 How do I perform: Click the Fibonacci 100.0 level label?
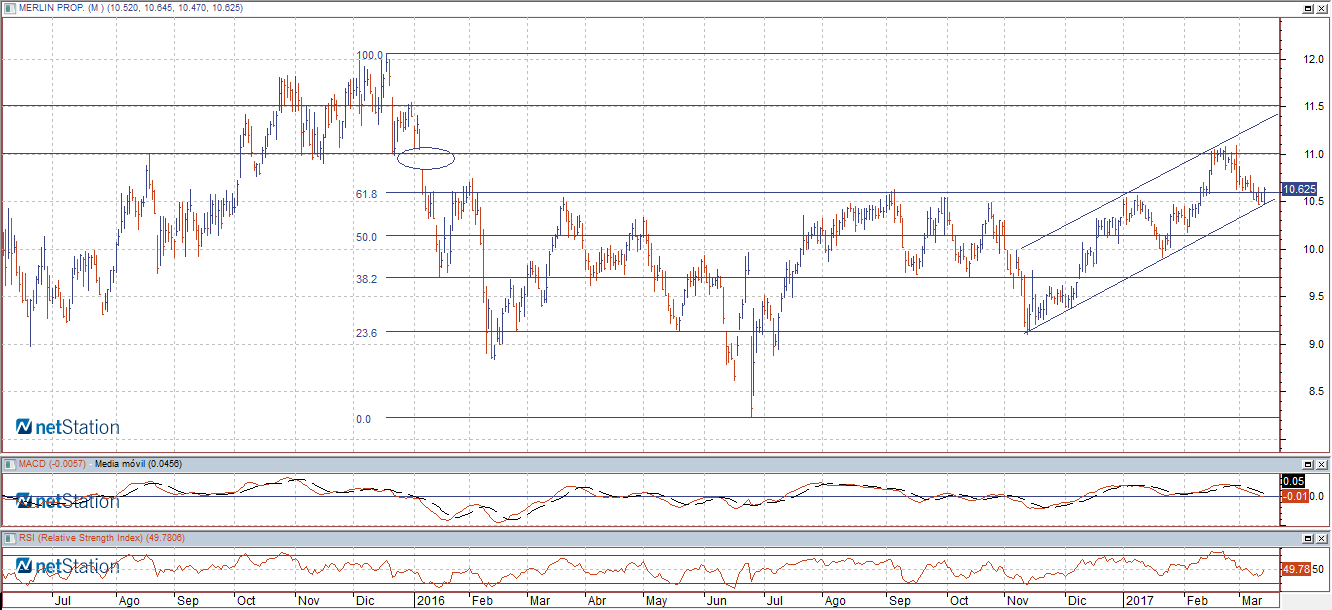[370, 56]
